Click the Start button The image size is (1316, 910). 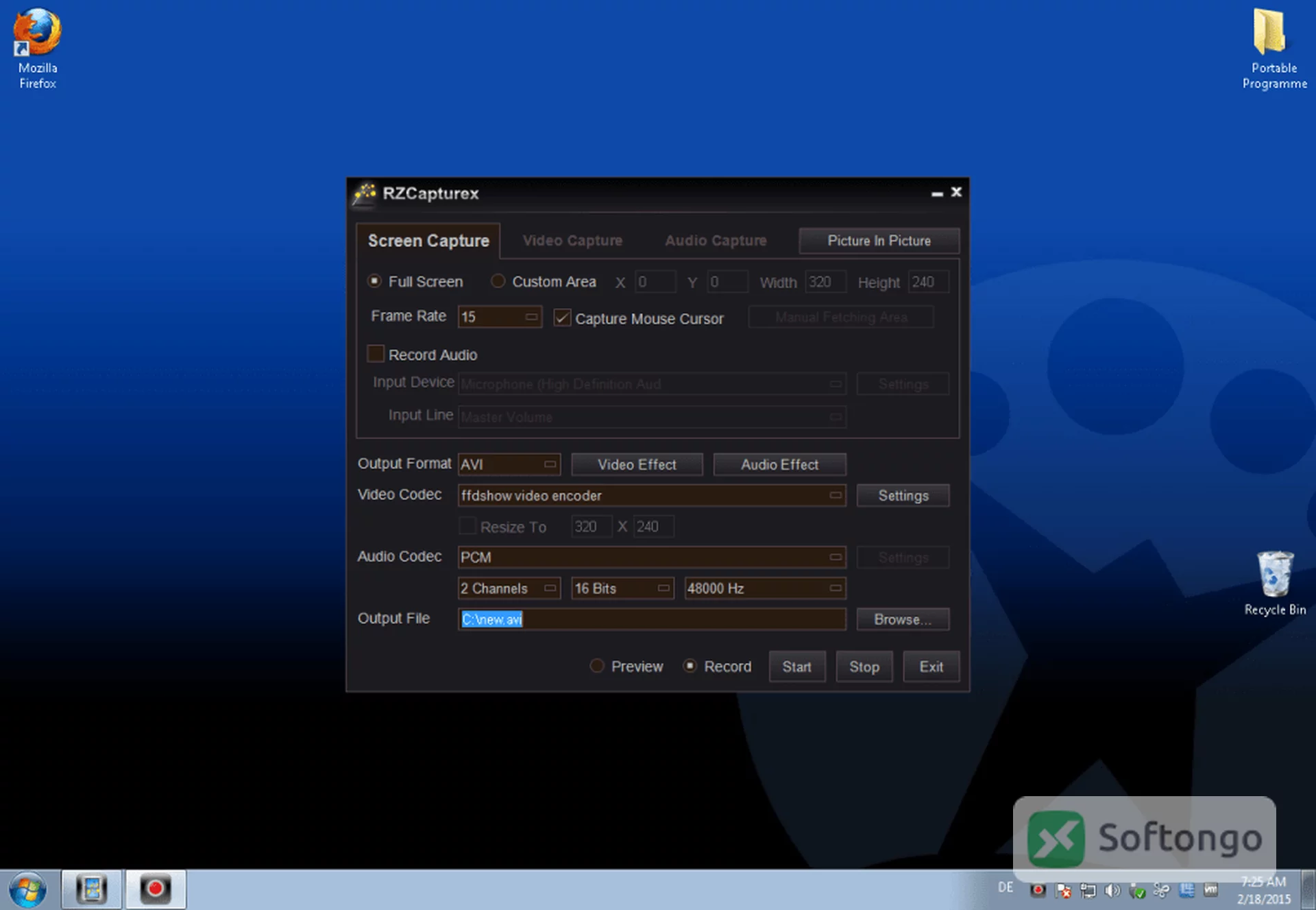click(796, 667)
